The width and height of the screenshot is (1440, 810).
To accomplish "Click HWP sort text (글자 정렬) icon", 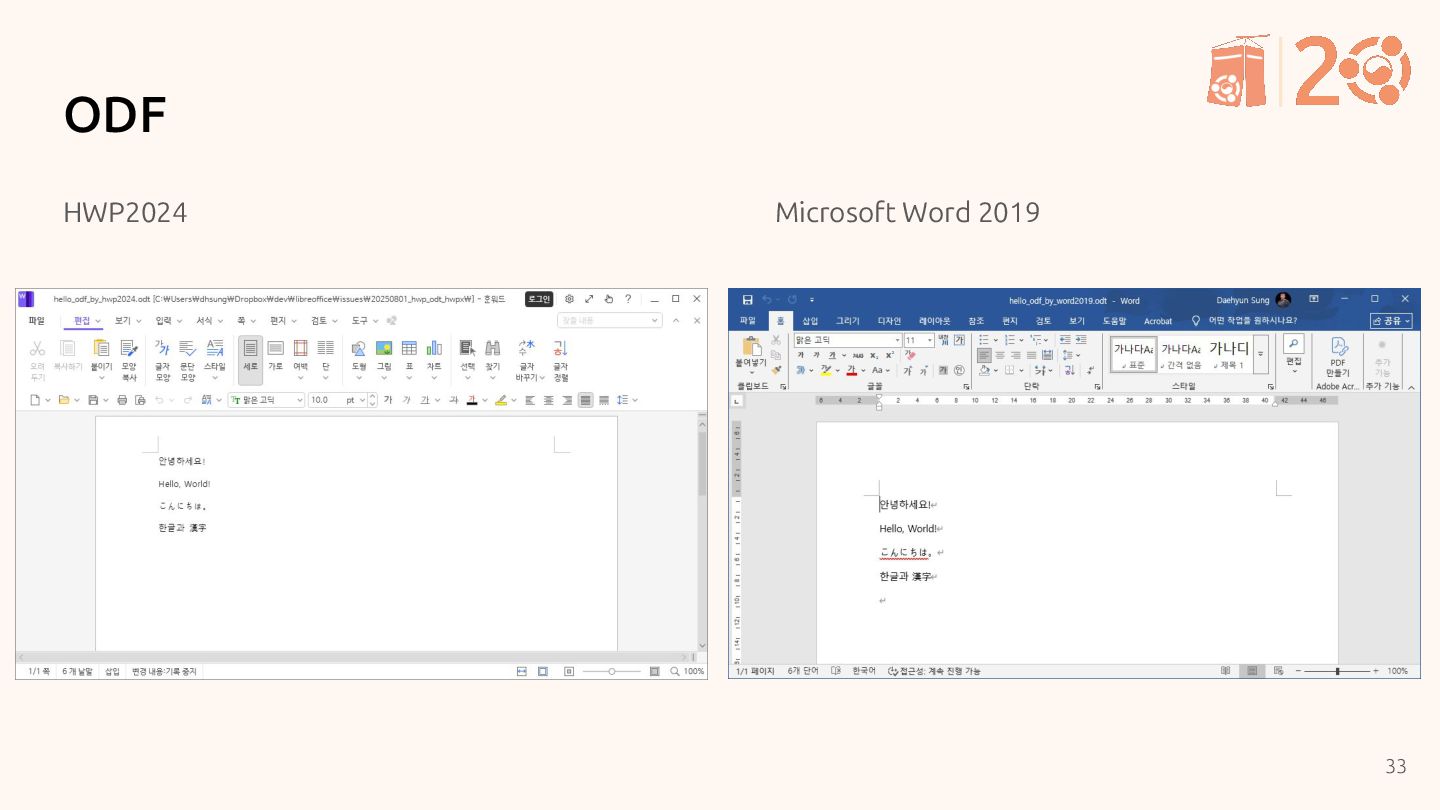I will [x=560, y=348].
